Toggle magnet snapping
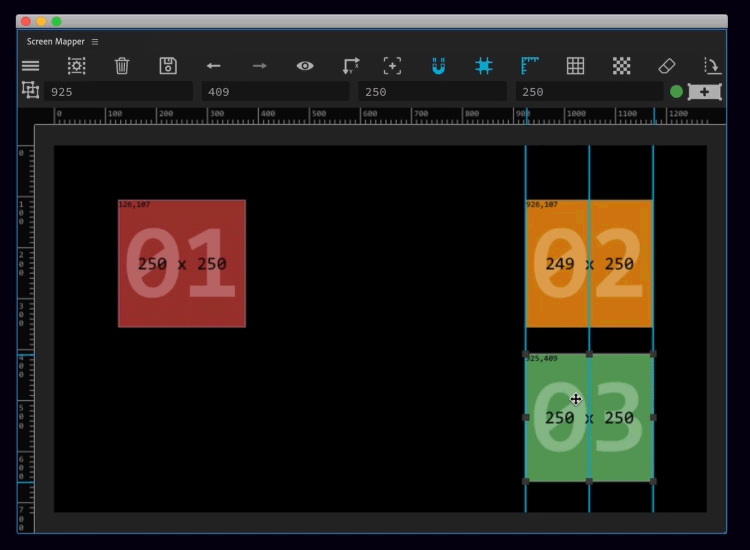This screenshot has width=750, height=550. pos(438,66)
